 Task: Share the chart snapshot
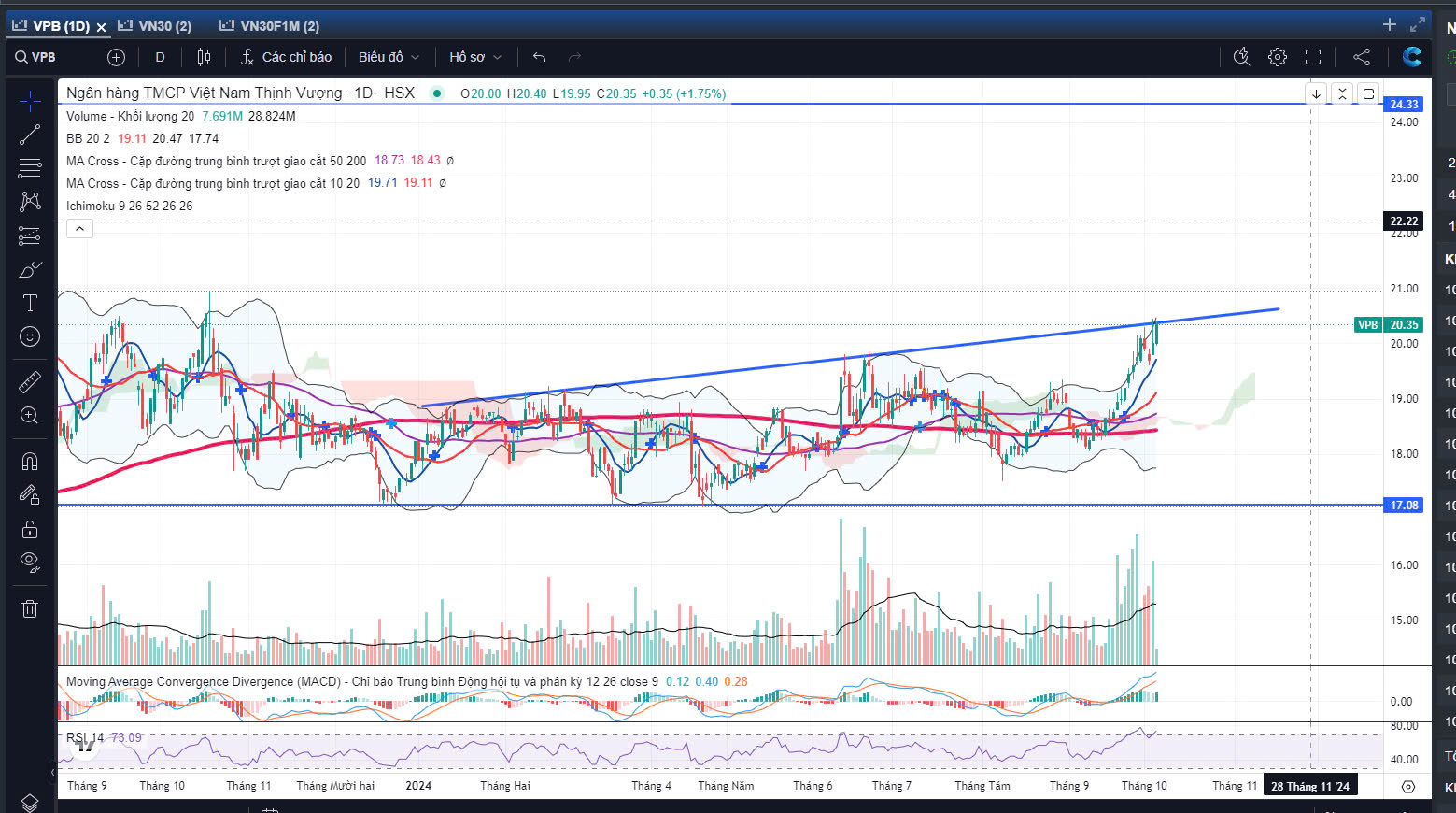point(1362,57)
